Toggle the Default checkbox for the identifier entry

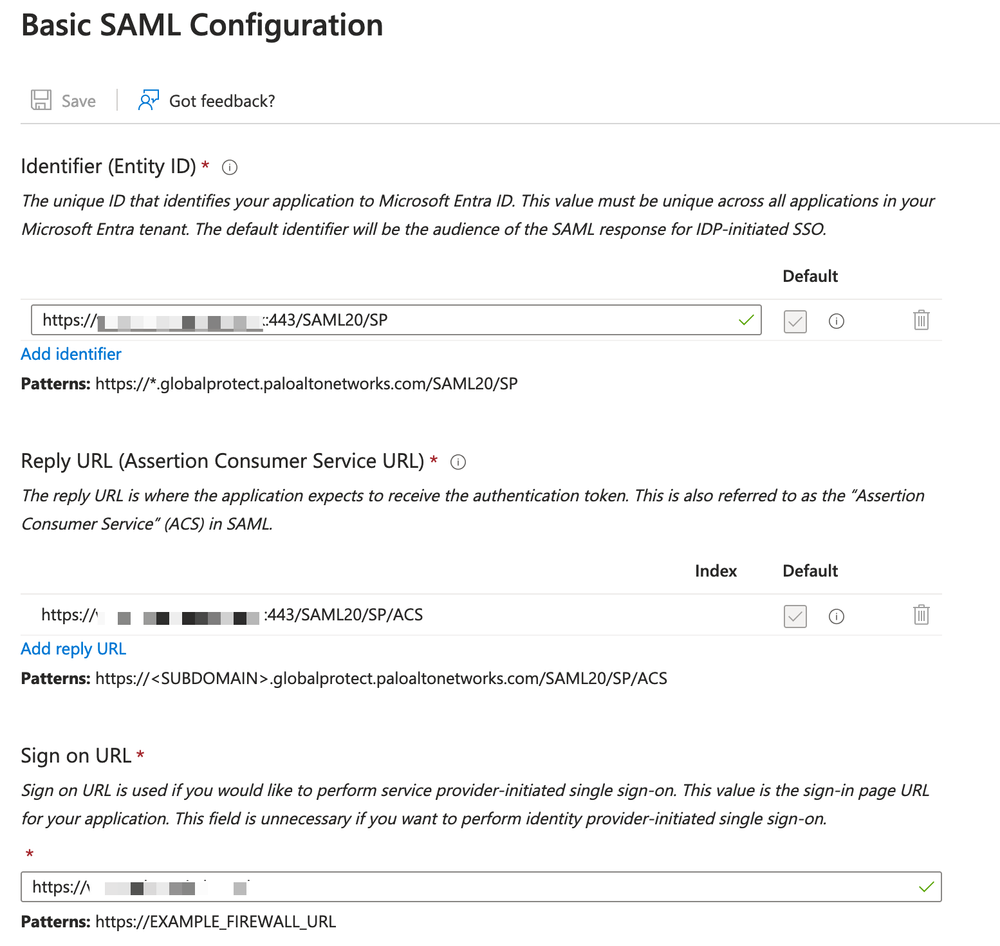point(794,320)
